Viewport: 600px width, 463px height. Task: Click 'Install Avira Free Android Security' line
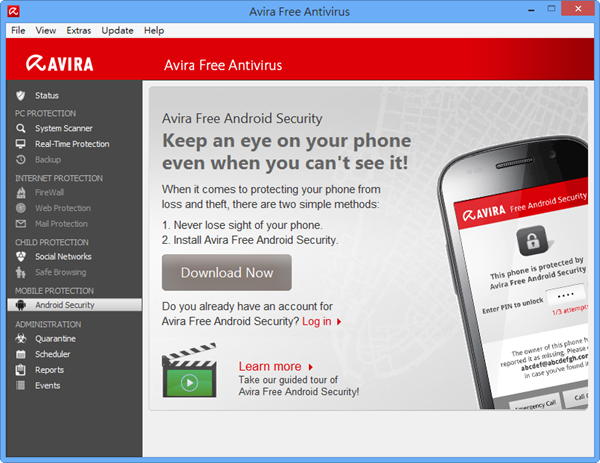(x=250, y=240)
